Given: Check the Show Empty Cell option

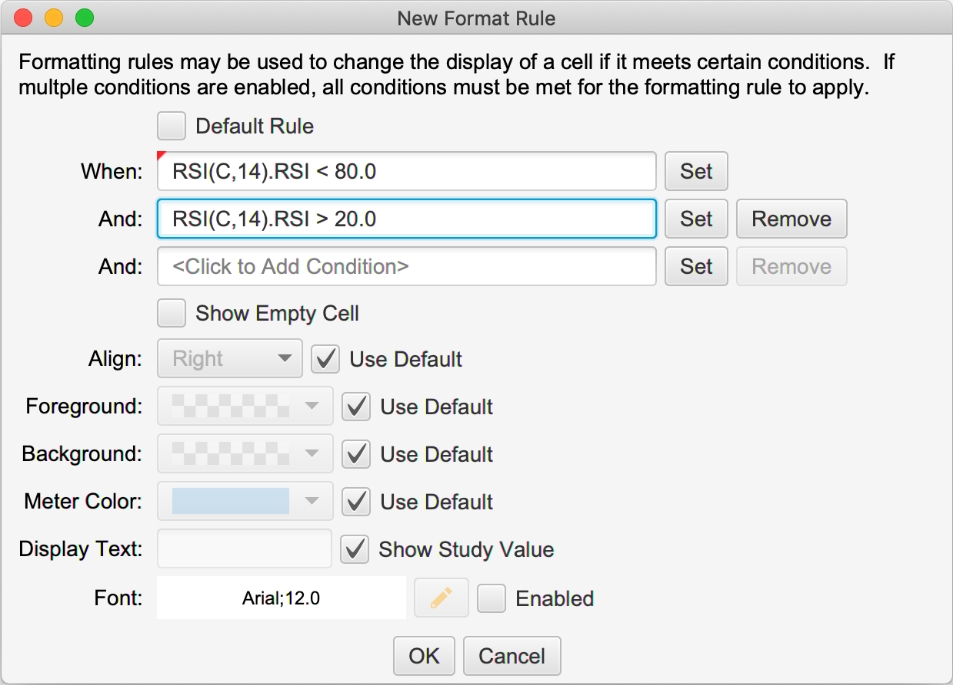Looking at the screenshot, I should 171,313.
